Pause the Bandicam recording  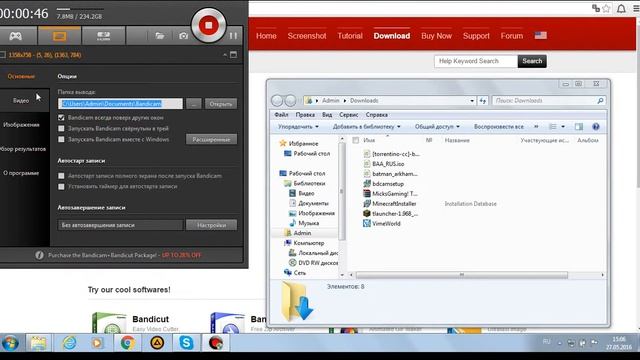[233, 36]
